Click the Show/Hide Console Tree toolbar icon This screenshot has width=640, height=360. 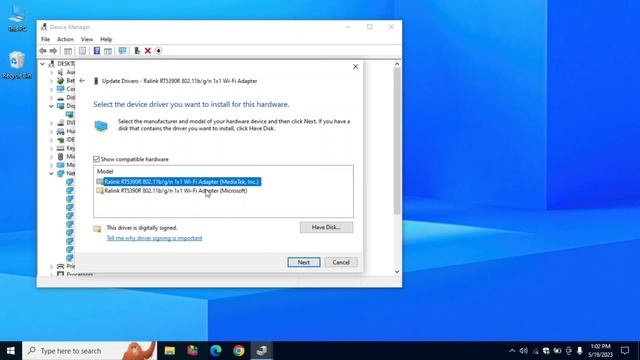click(x=68, y=51)
